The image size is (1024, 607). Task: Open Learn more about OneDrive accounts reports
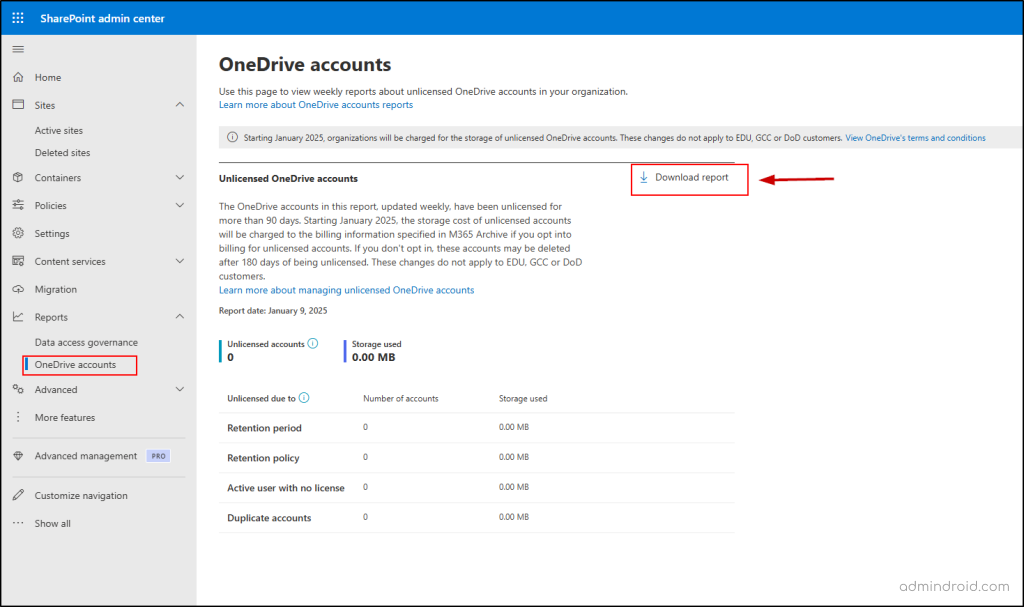[x=316, y=105]
